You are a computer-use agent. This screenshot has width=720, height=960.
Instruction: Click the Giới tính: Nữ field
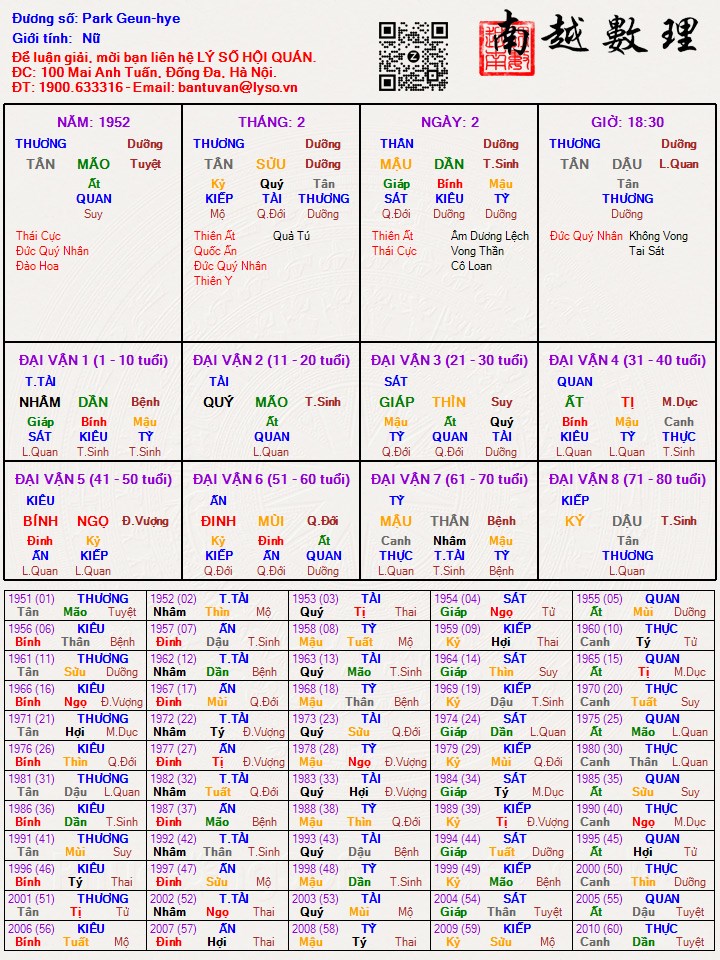pos(56,38)
